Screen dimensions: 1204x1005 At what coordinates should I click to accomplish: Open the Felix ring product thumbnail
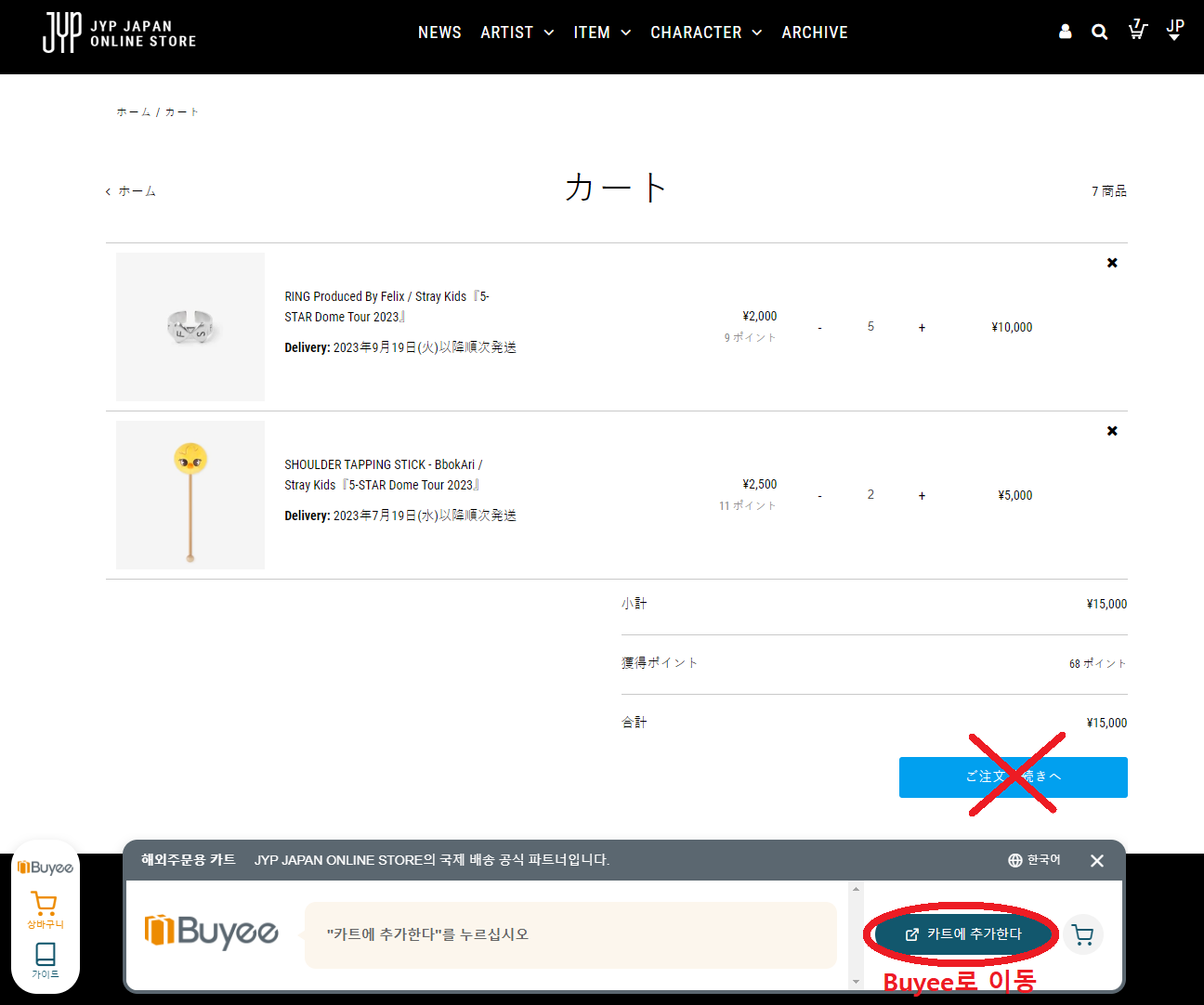190,327
